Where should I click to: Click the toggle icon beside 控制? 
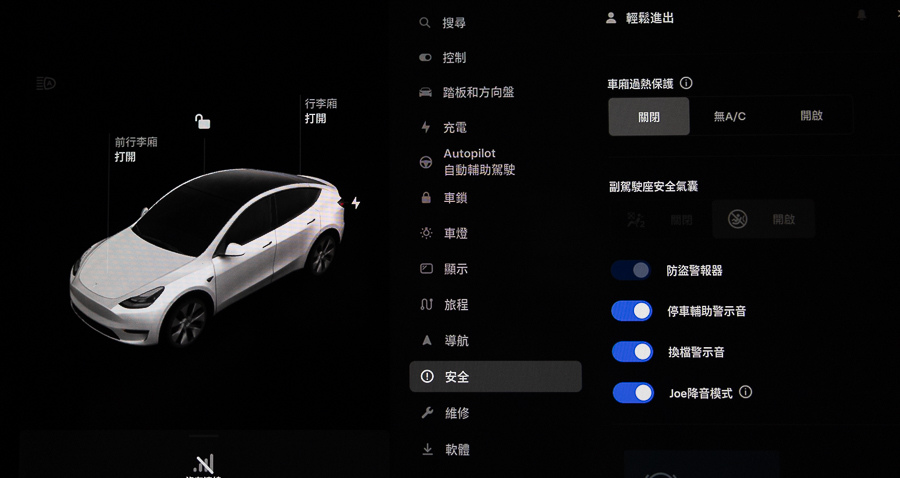tap(425, 57)
